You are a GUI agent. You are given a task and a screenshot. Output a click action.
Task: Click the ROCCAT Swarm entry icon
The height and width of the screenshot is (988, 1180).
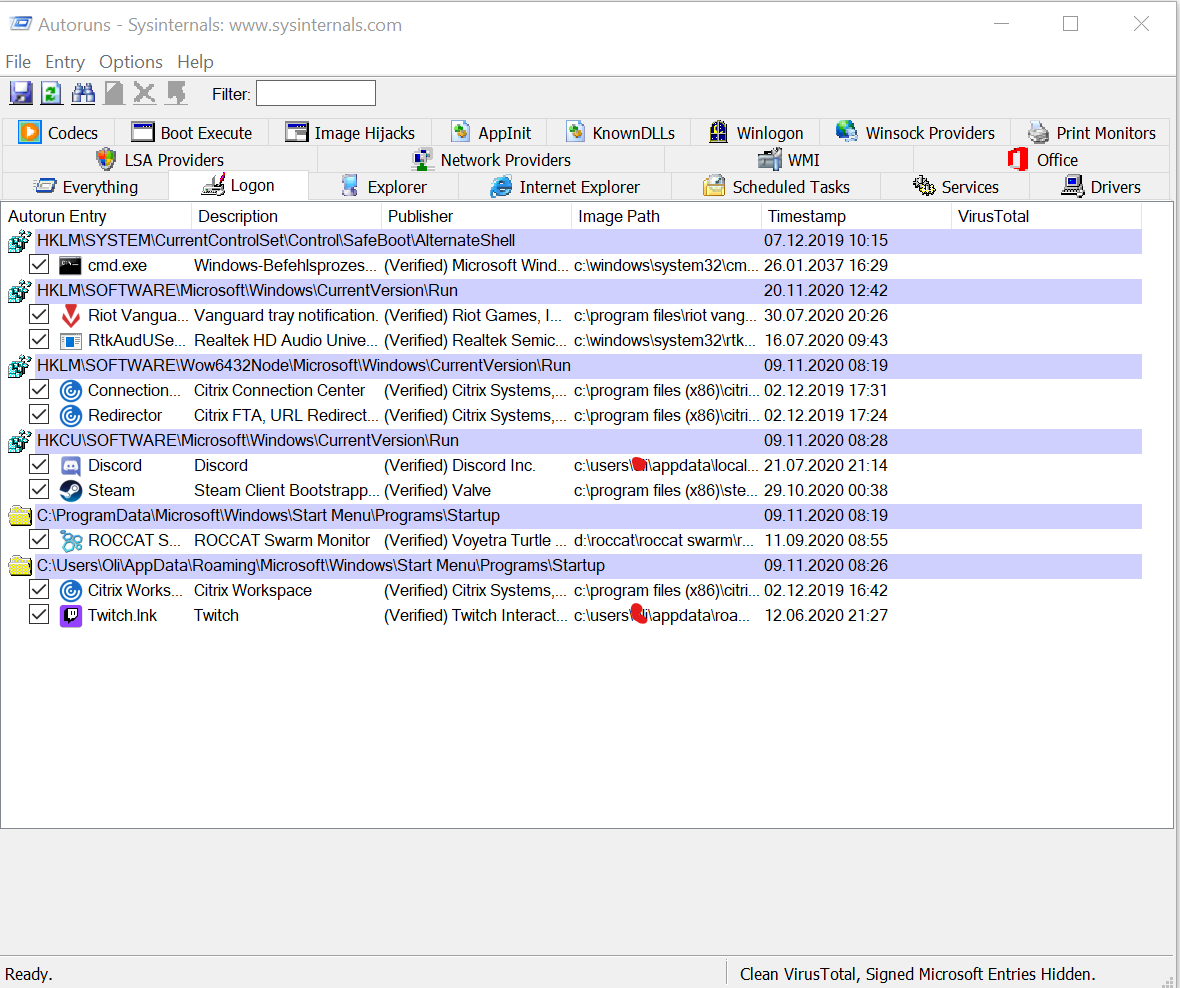71,541
